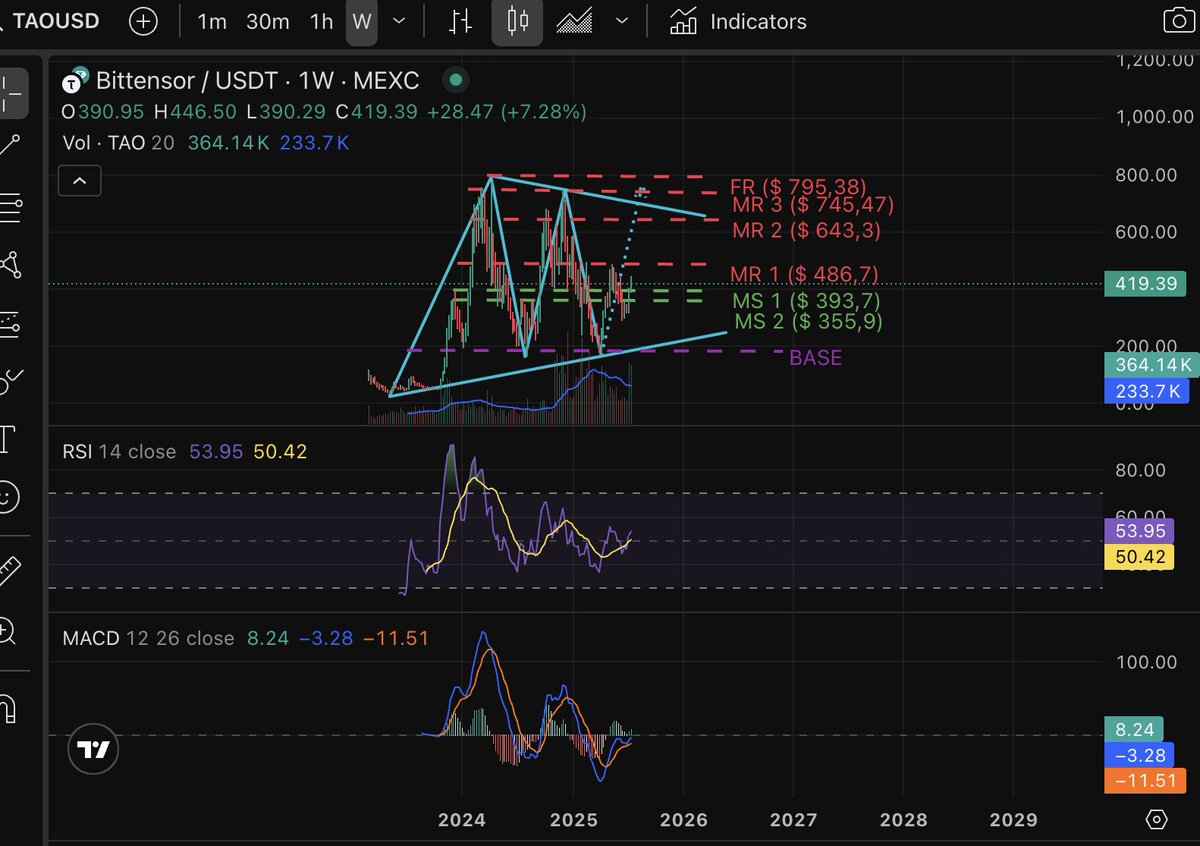The width and height of the screenshot is (1200, 846).
Task: Select the W weekly timeframe
Action: [362, 21]
